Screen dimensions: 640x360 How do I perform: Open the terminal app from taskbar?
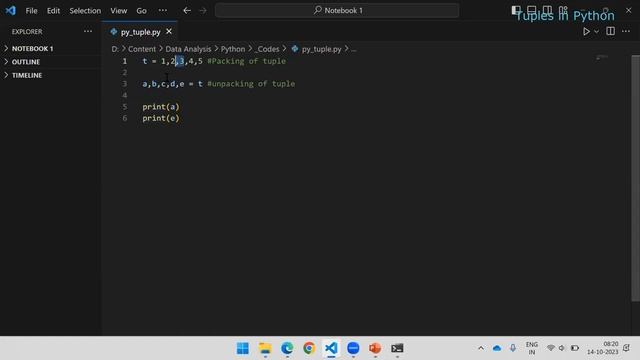(x=397, y=348)
